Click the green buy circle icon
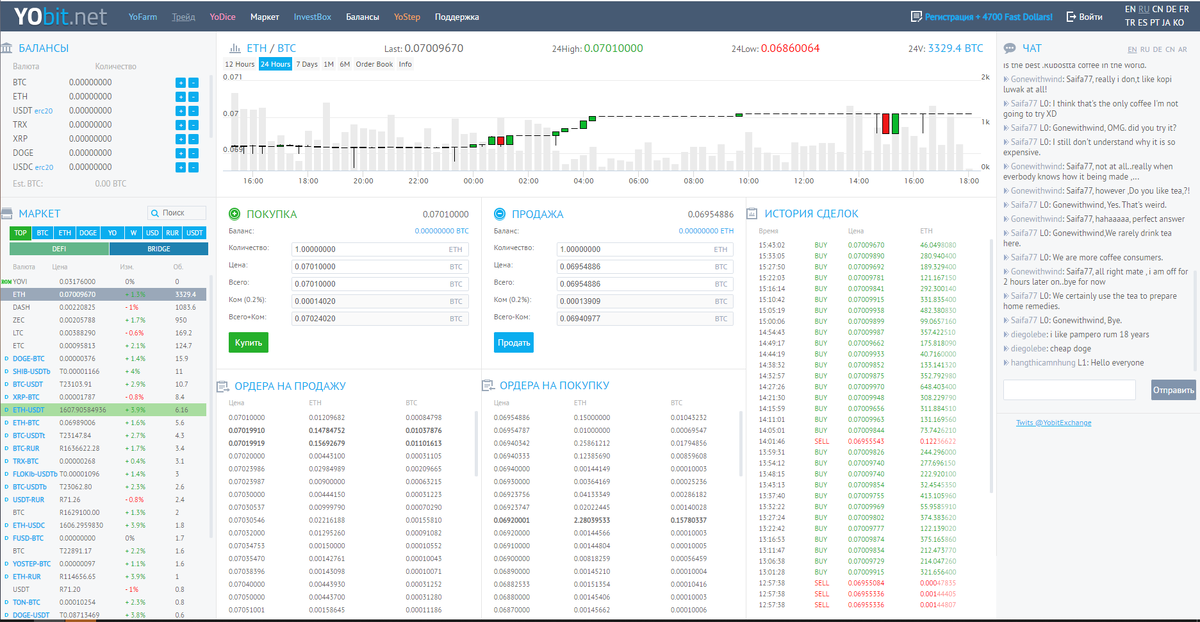 234,213
